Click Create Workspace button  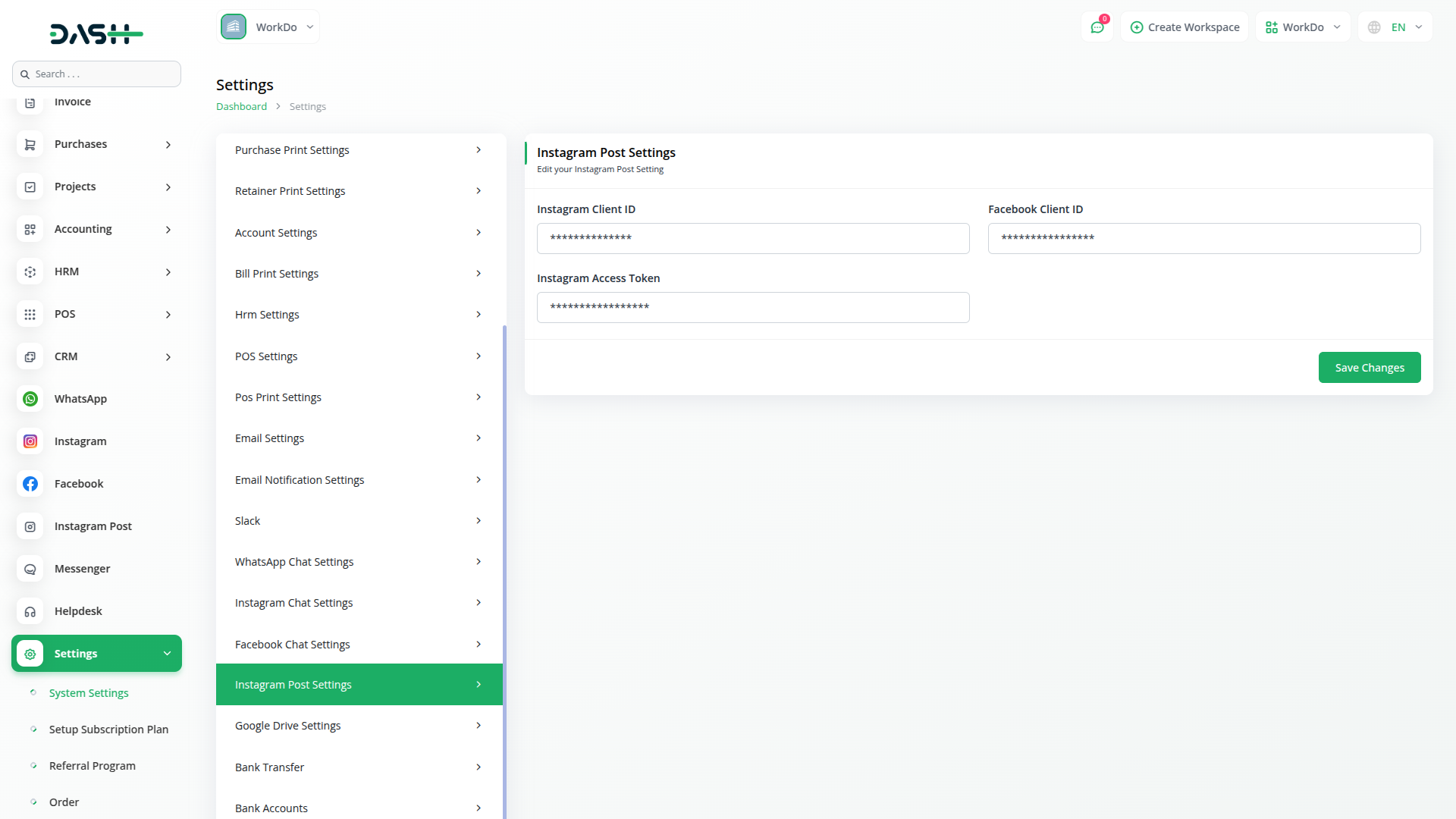1185,27
